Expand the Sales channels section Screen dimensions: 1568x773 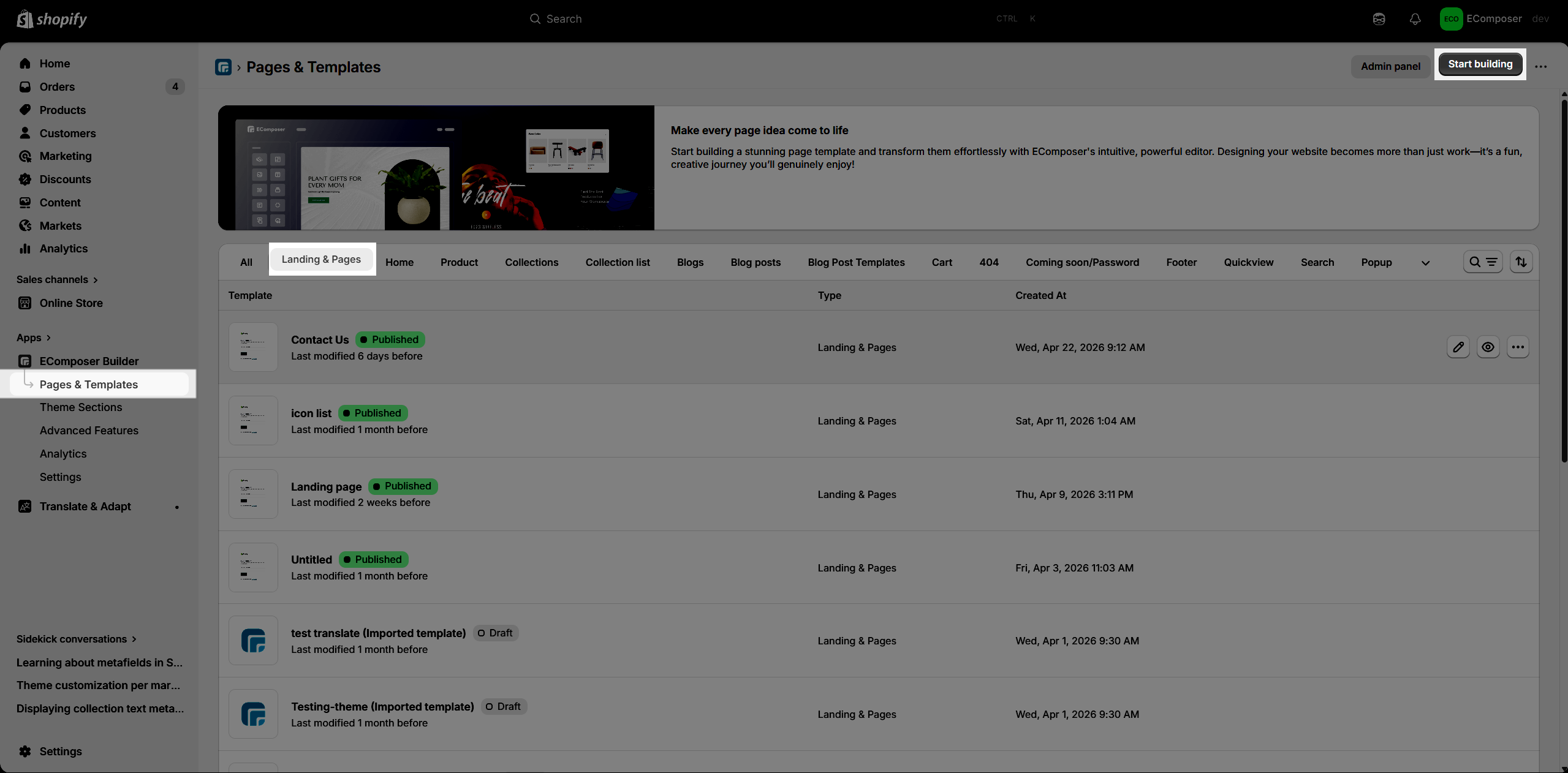click(57, 280)
